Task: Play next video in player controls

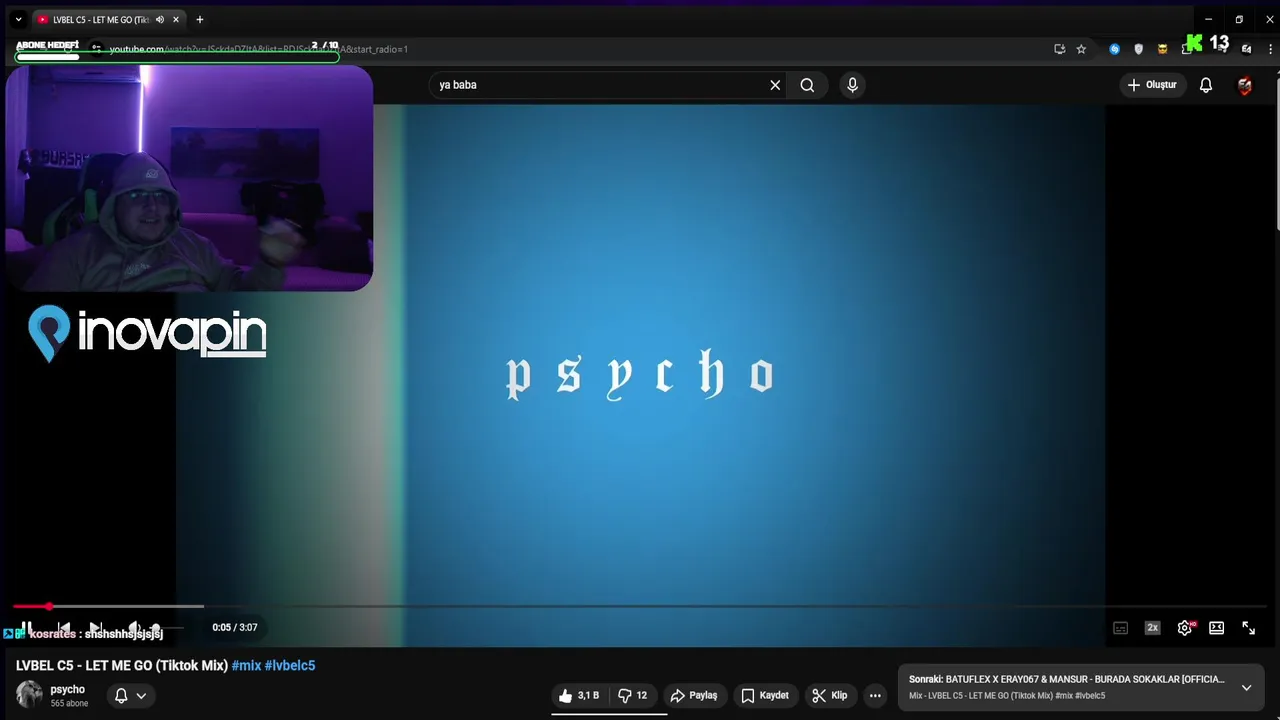Action: 96,628
